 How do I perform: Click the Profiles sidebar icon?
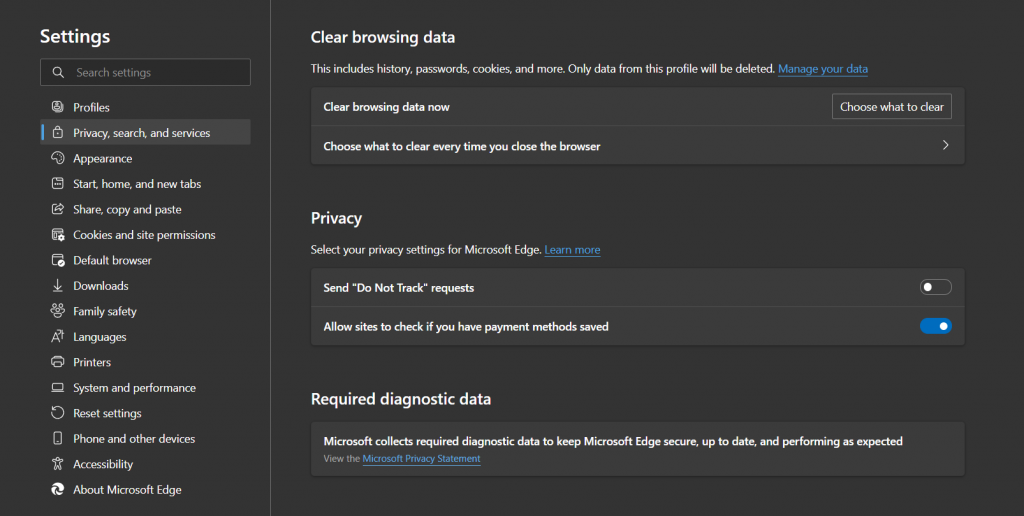[57, 107]
